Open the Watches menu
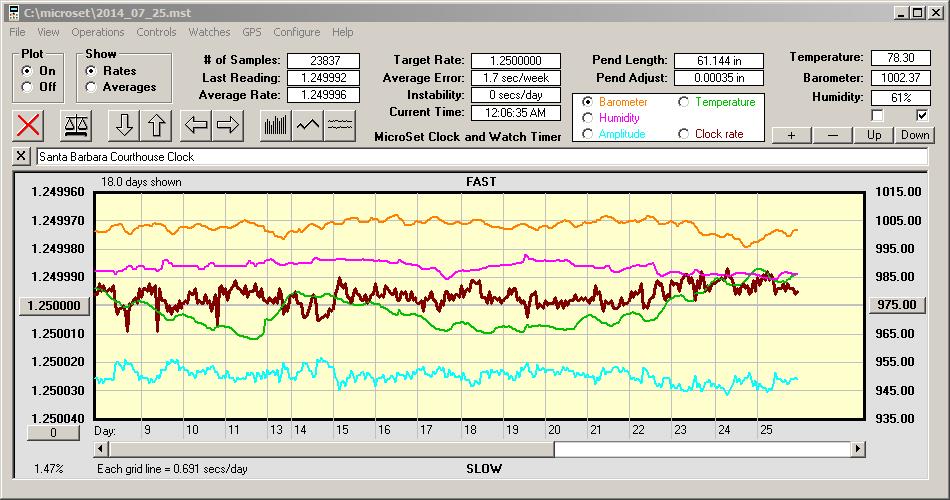Viewport: 950px width, 500px height. (209, 32)
